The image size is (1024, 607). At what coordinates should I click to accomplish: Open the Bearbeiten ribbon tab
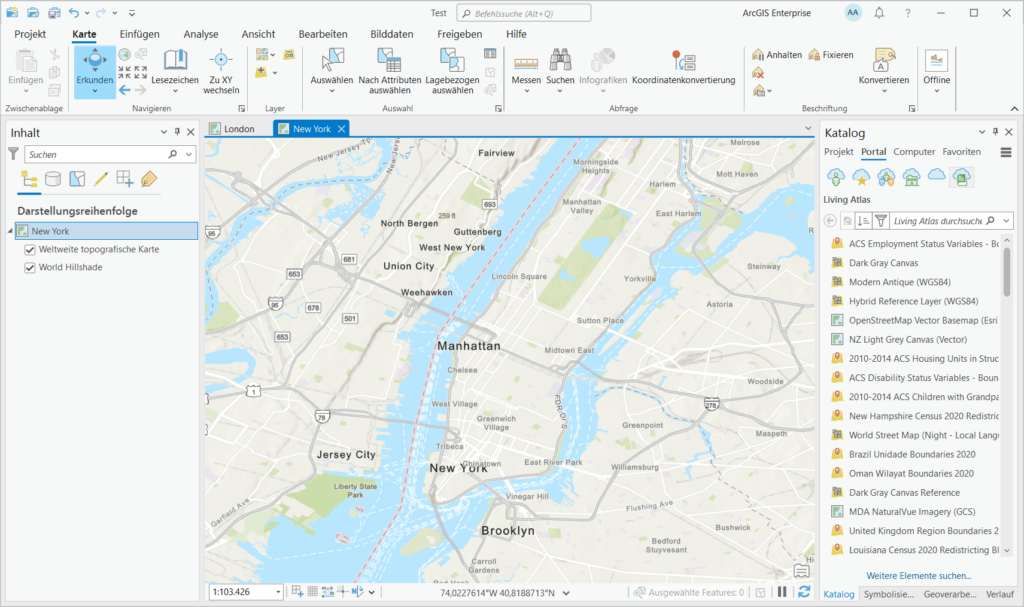coord(323,34)
